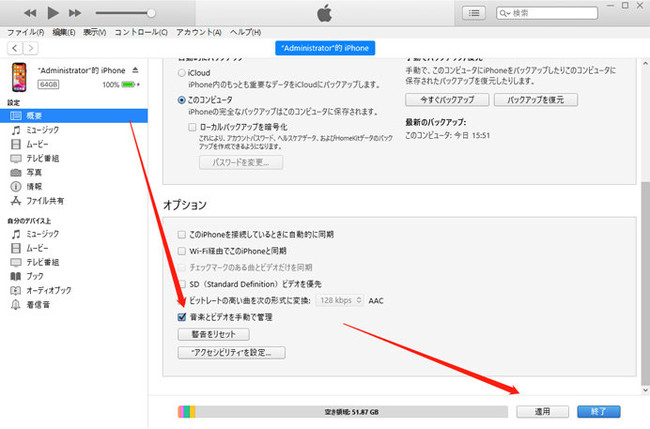Image resolution: width=650 pixels, height=429 pixels.
Task: Click 今すぐバックアップ button
Action: [x=447, y=100]
